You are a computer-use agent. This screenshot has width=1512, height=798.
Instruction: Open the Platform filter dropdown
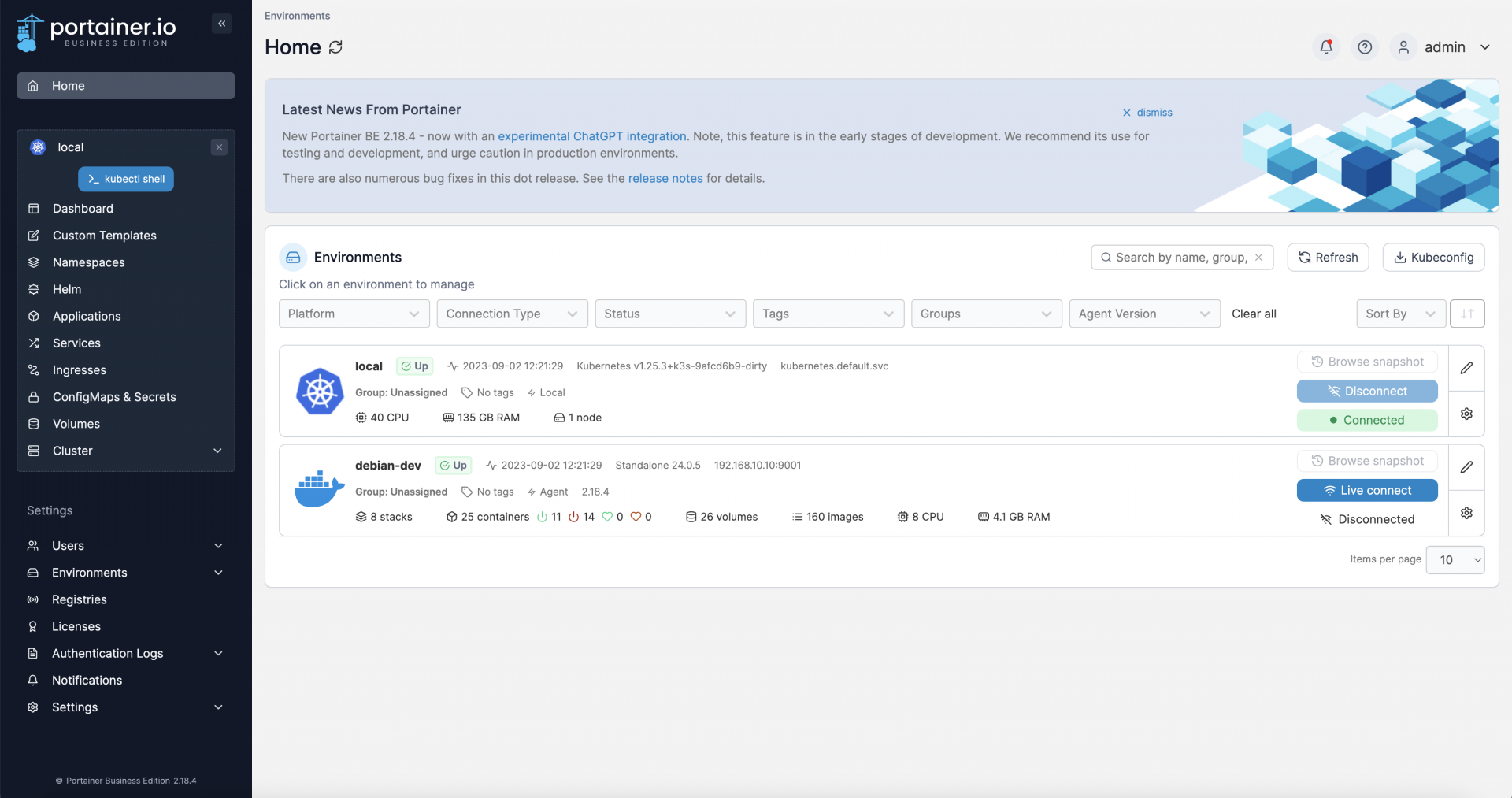click(x=354, y=314)
